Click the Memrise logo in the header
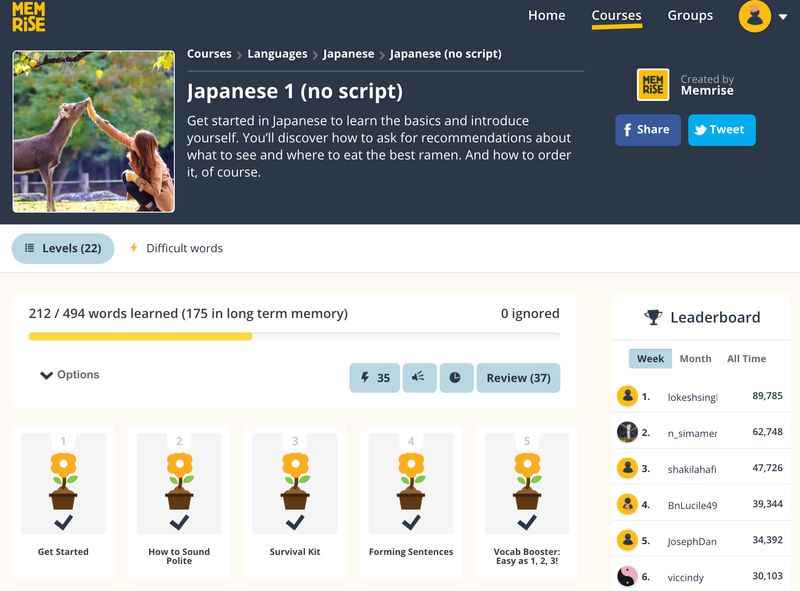This screenshot has width=800, height=591. [29, 16]
